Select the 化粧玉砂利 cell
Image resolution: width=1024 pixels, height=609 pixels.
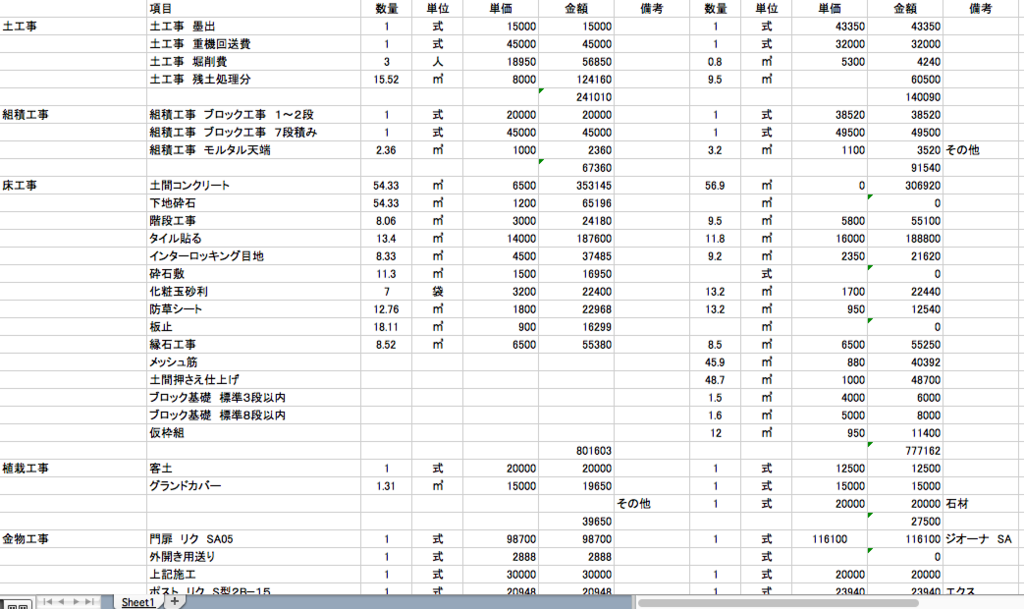click(253, 292)
